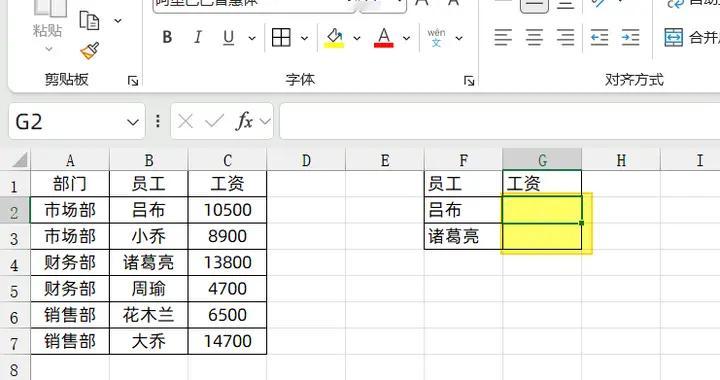Align text right

pos(565,37)
